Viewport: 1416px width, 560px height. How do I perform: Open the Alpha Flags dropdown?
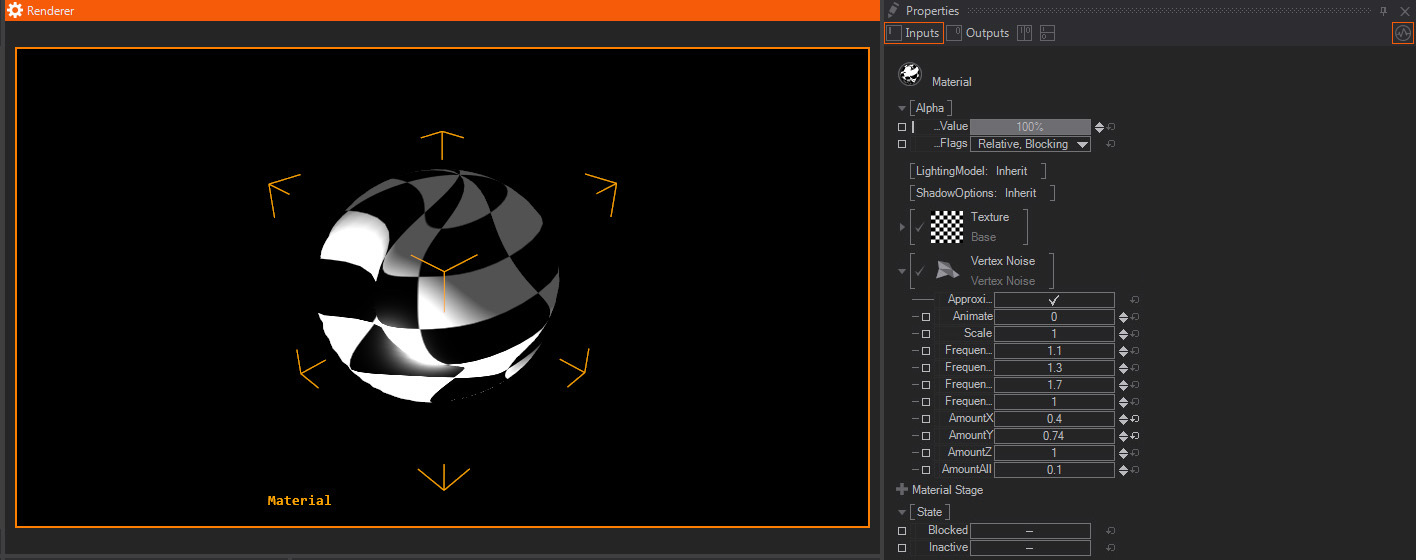pos(1030,144)
